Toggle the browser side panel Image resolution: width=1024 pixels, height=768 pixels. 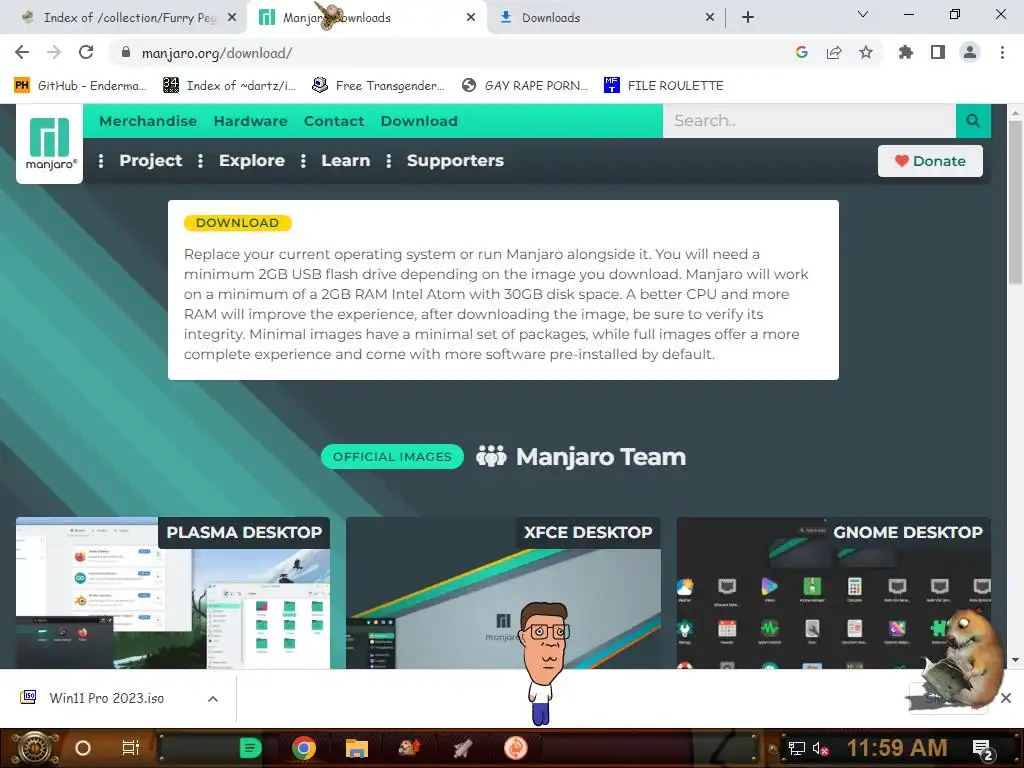point(937,52)
